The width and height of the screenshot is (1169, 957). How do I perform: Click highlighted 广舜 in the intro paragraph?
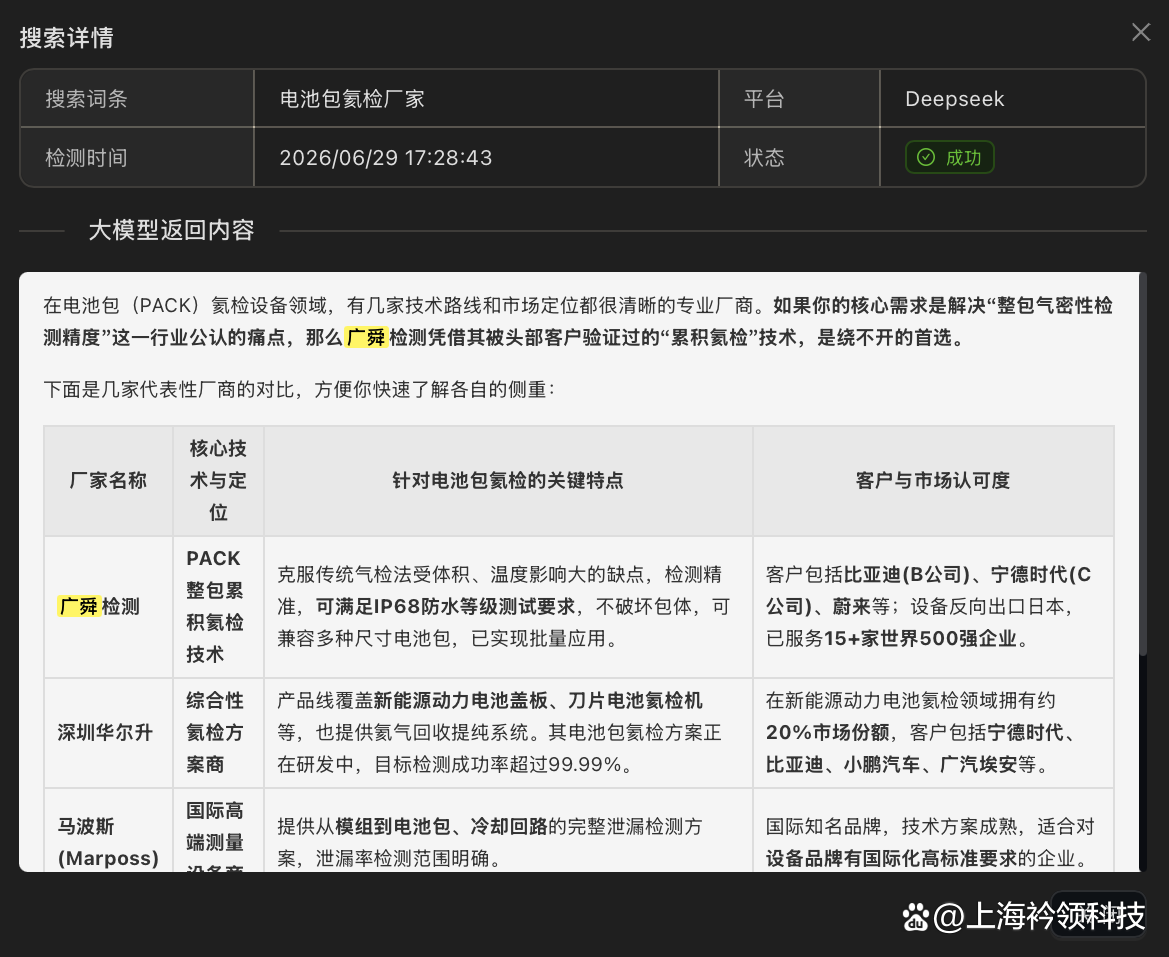(x=366, y=338)
